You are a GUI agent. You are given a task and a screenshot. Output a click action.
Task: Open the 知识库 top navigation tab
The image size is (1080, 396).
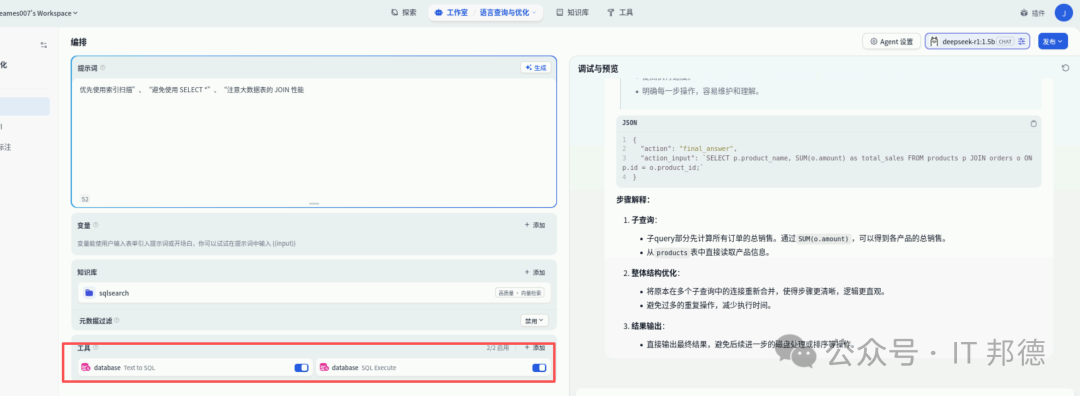[572, 12]
